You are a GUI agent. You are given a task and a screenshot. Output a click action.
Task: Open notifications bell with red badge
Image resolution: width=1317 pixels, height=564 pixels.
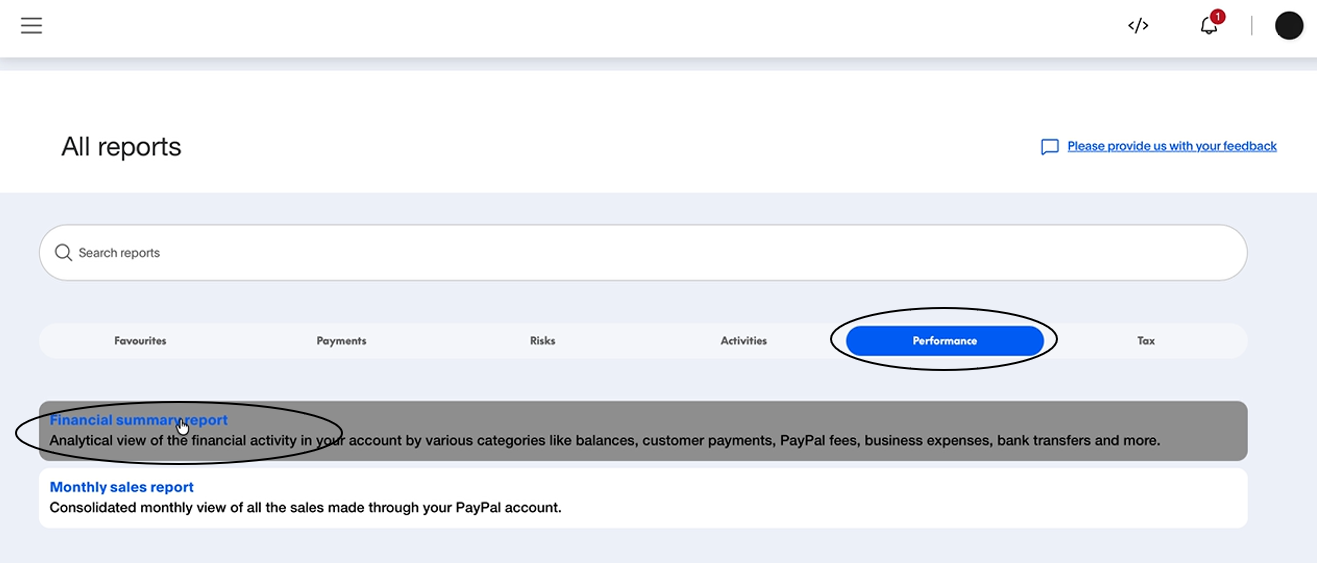(x=1210, y=24)
